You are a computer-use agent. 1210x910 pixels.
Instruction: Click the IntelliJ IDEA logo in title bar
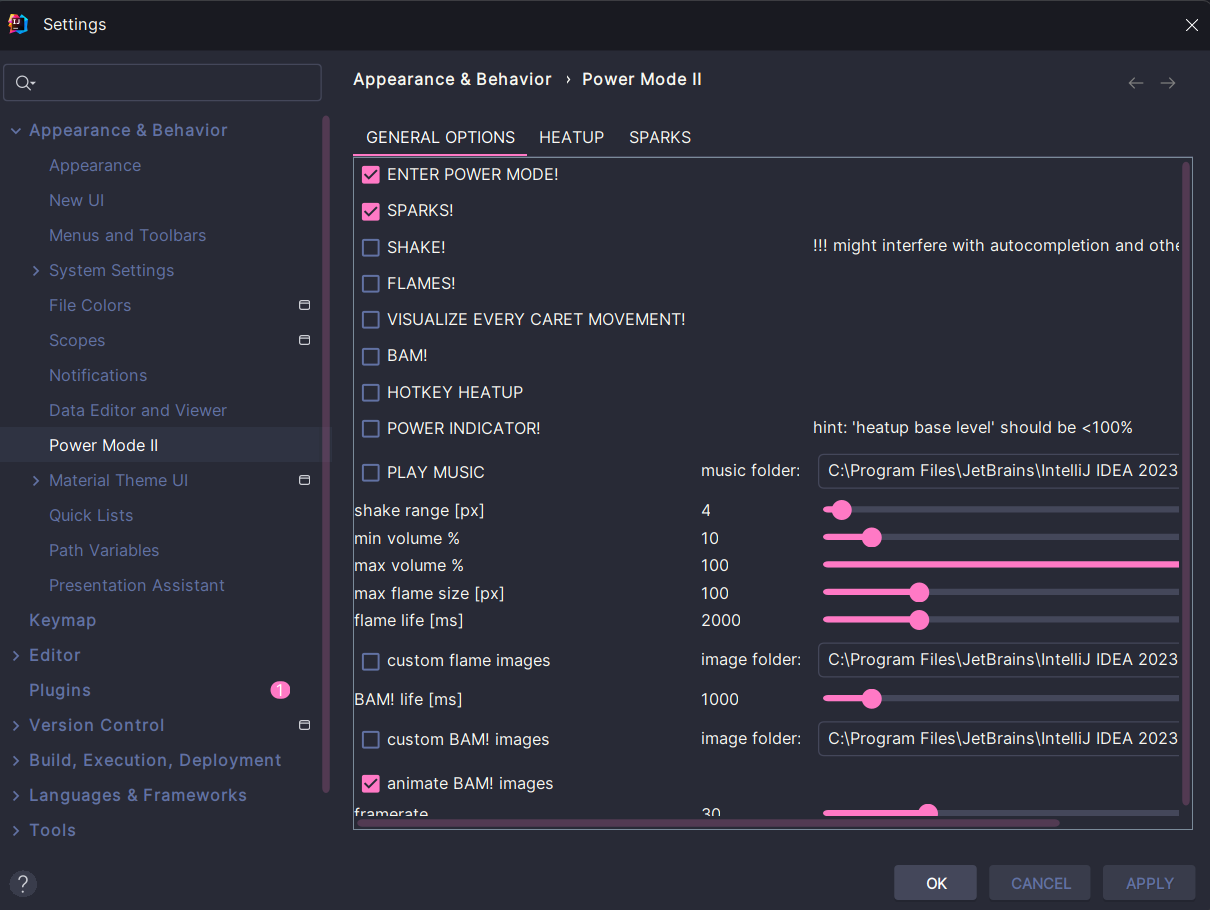tap(18, 24)
